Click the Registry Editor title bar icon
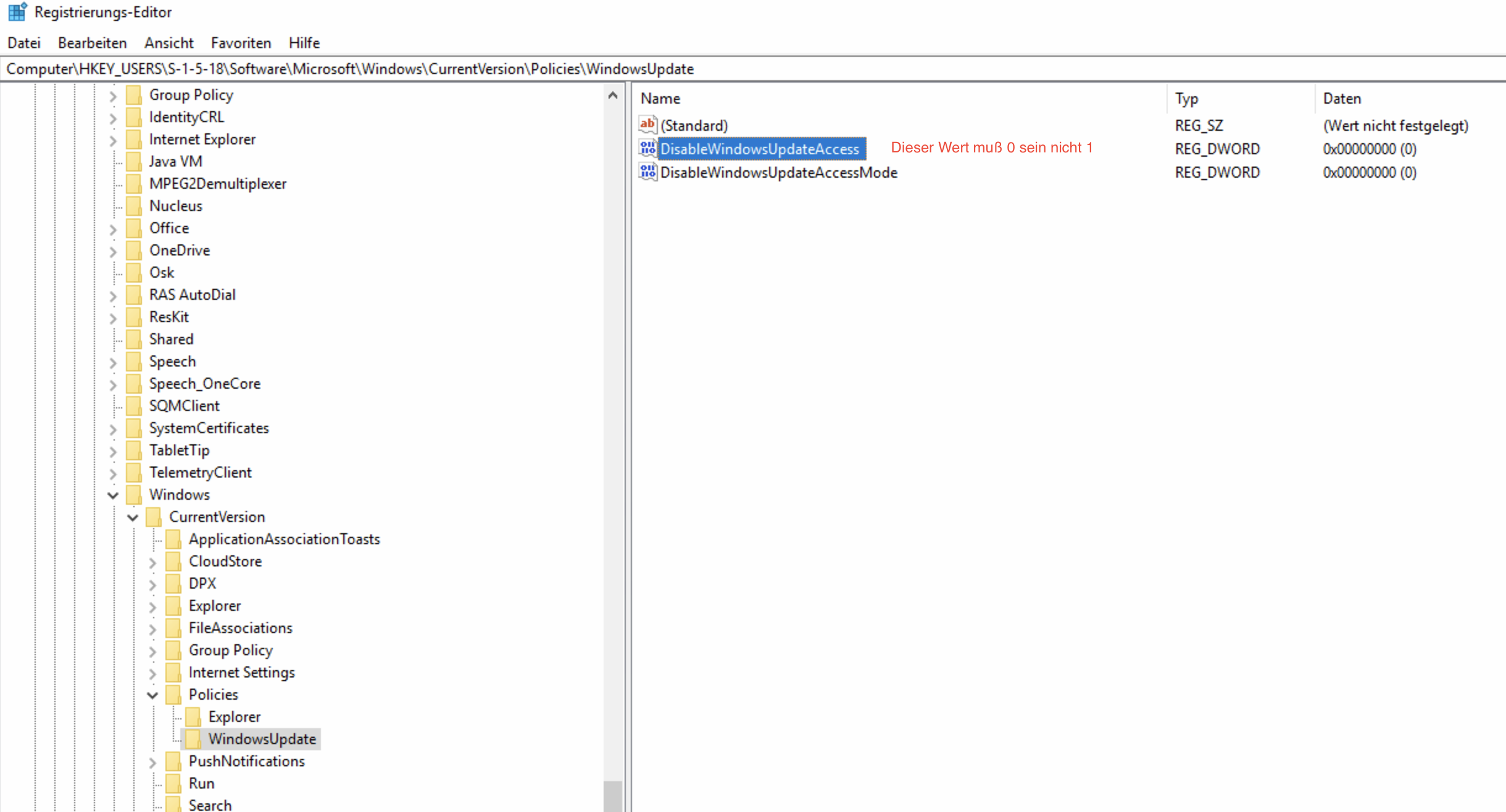Screen dimensions: 1506x812 [17, 12]
